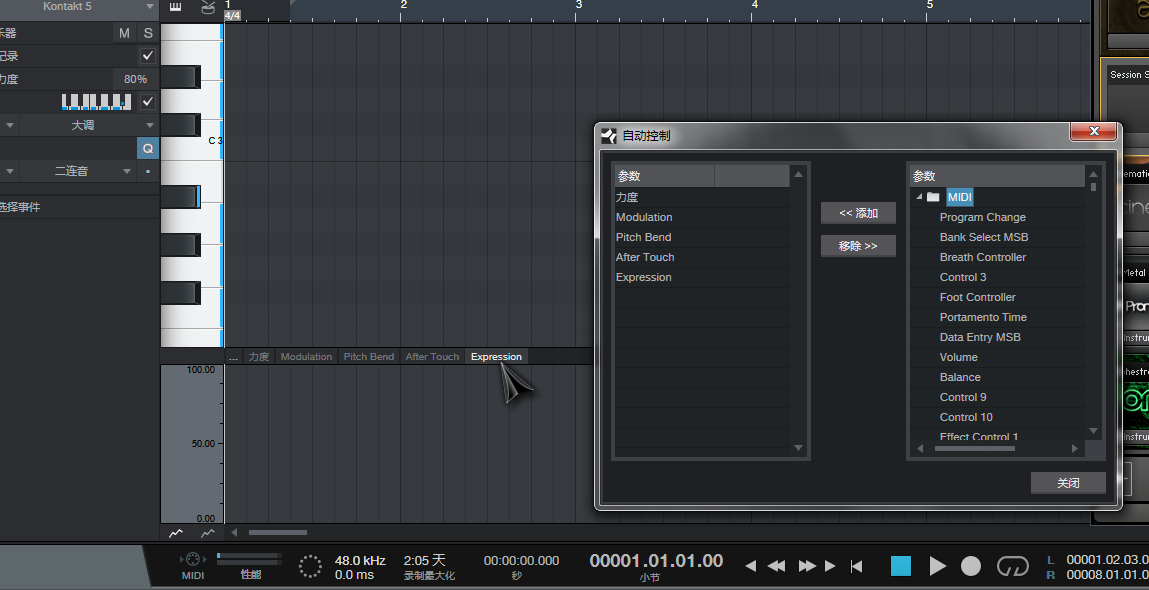The image size is (1149, 590).
Task: Switch to the After Touch tab
Action: click(432, 357)
